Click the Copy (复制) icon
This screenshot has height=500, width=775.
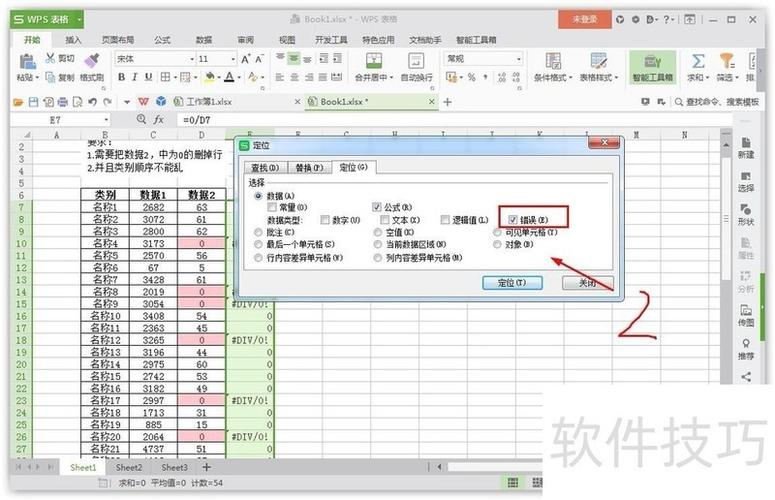50,77
